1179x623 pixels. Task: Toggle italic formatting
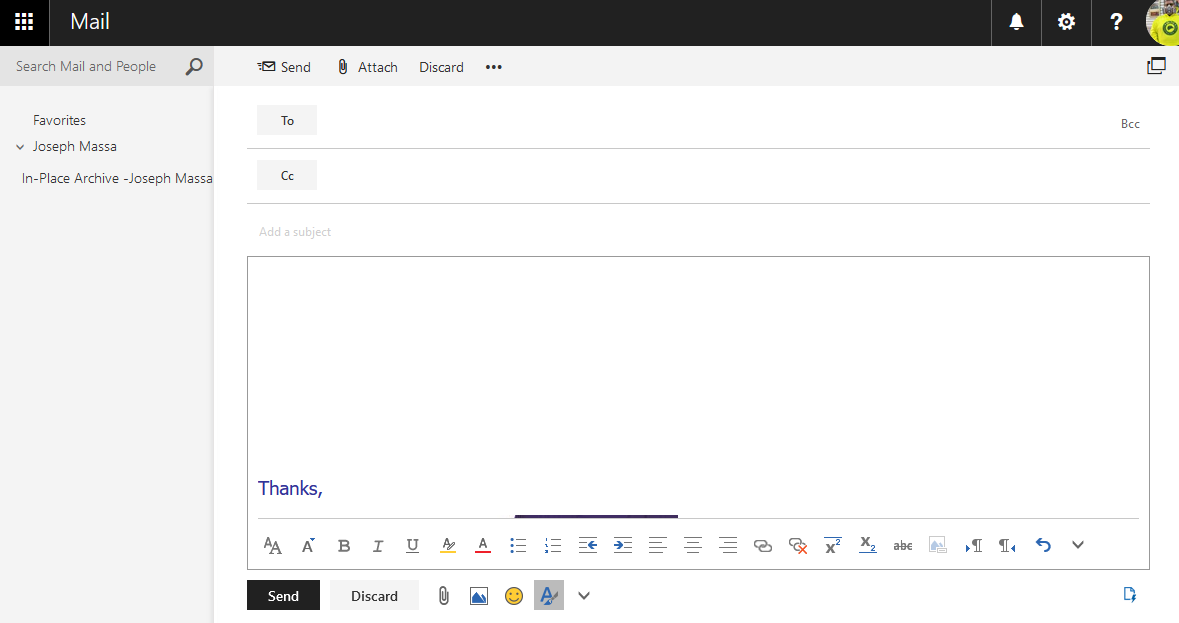378,545
